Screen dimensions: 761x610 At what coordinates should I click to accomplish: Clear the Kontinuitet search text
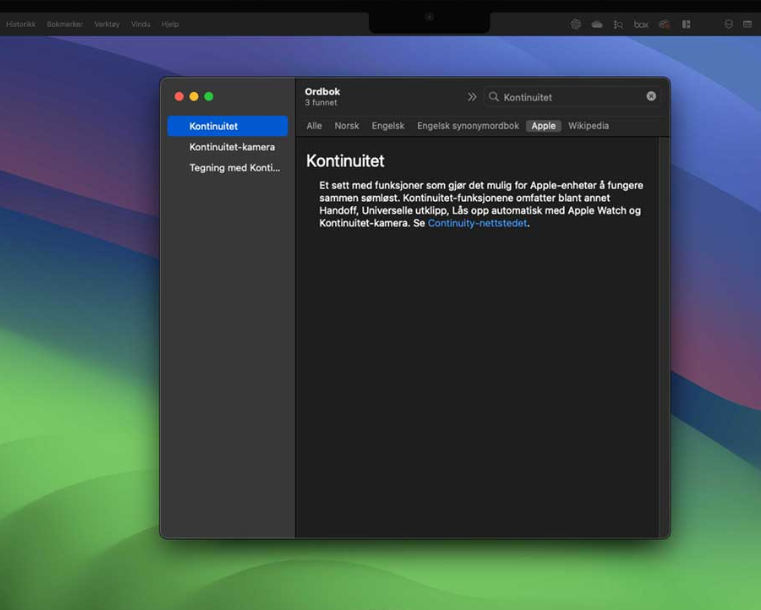coord(651,97)
